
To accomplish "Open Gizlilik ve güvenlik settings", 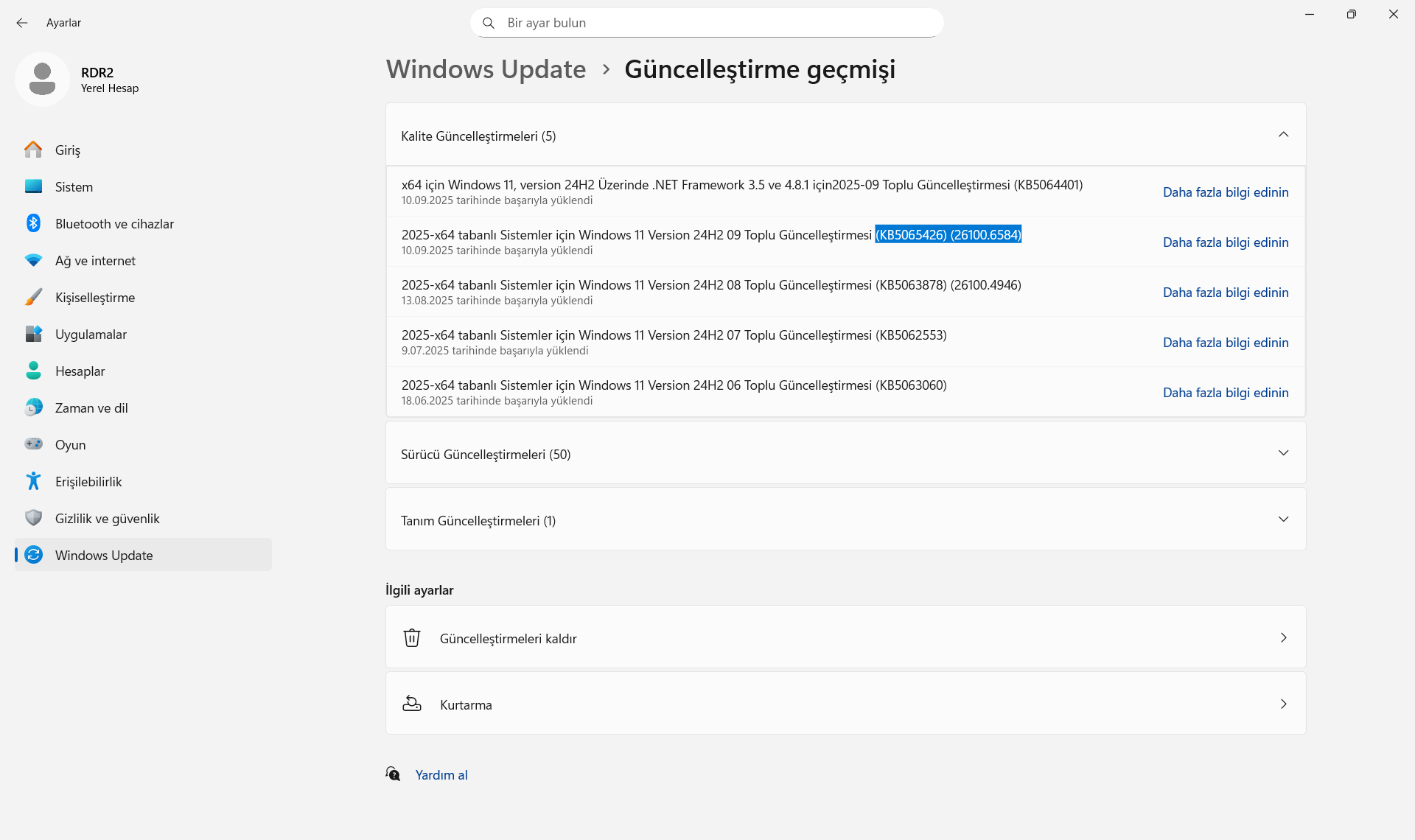I will [143, 518].
